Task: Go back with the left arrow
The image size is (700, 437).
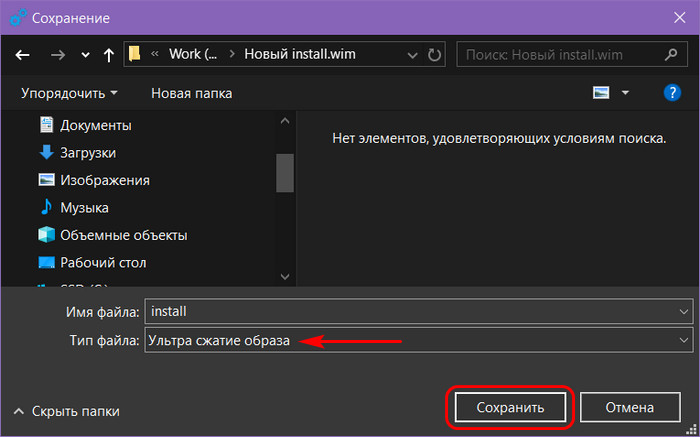Action: tap(22, 55)
